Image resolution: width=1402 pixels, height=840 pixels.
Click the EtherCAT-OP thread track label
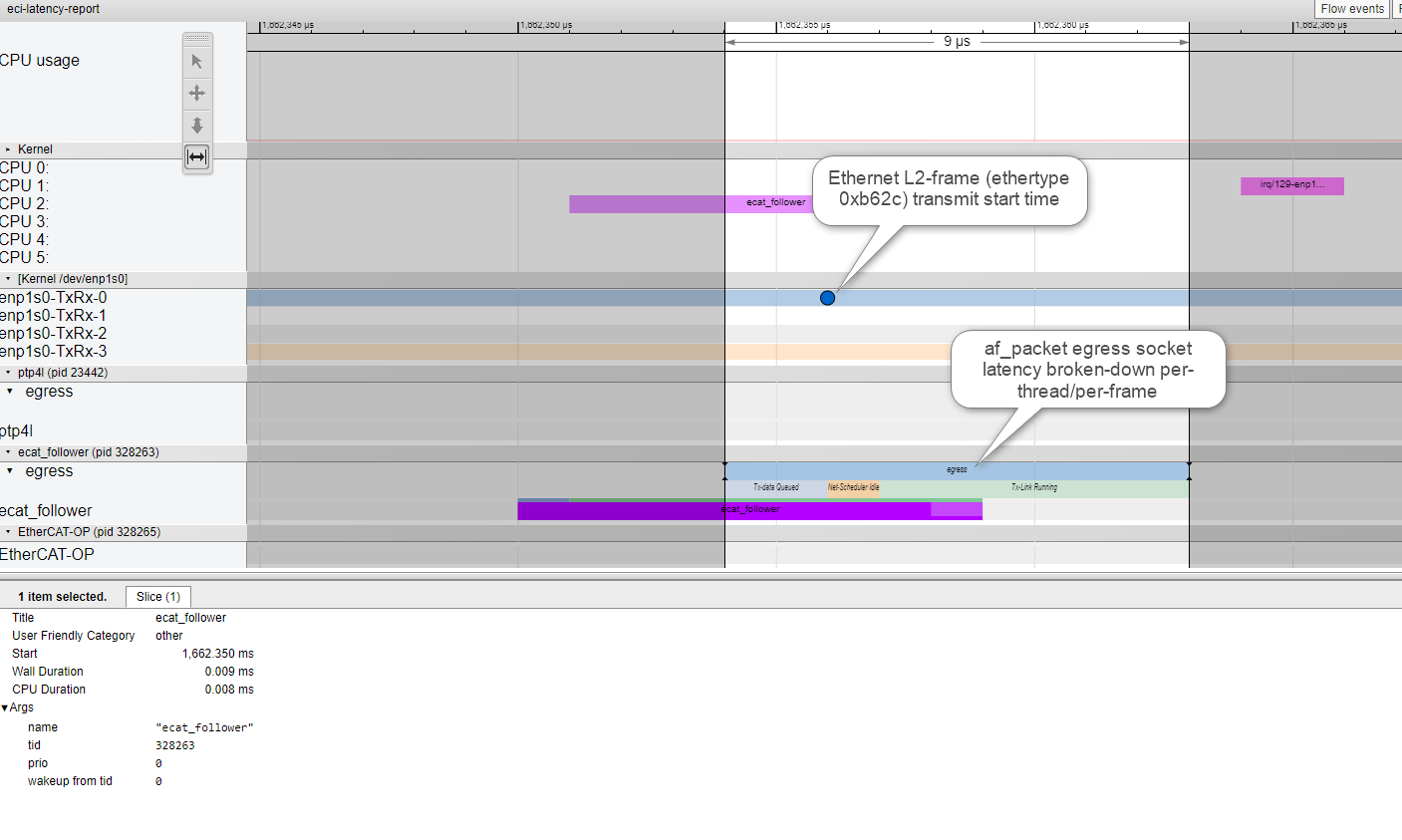click(x=47, y=554)
